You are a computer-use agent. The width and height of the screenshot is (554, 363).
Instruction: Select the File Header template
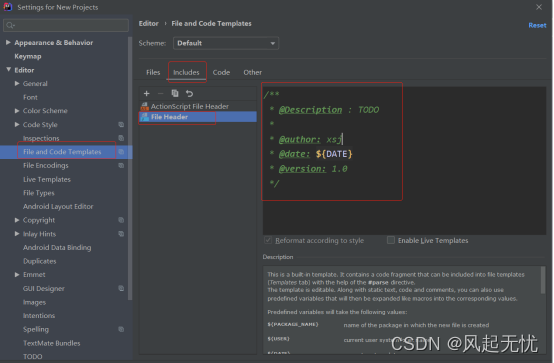pos(198,117)
